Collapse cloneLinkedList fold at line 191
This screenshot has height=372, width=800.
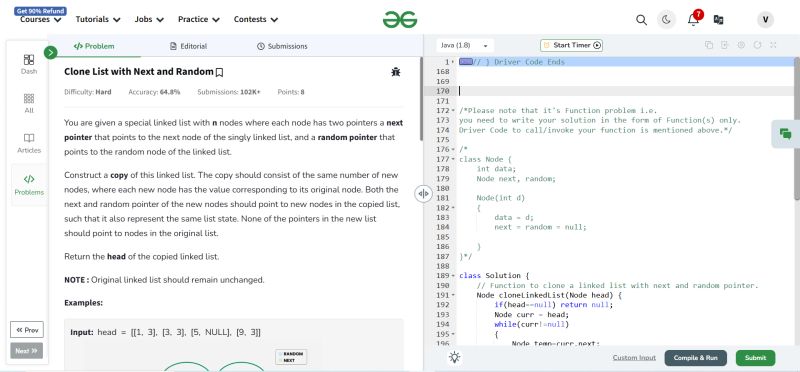click(454, 295)
